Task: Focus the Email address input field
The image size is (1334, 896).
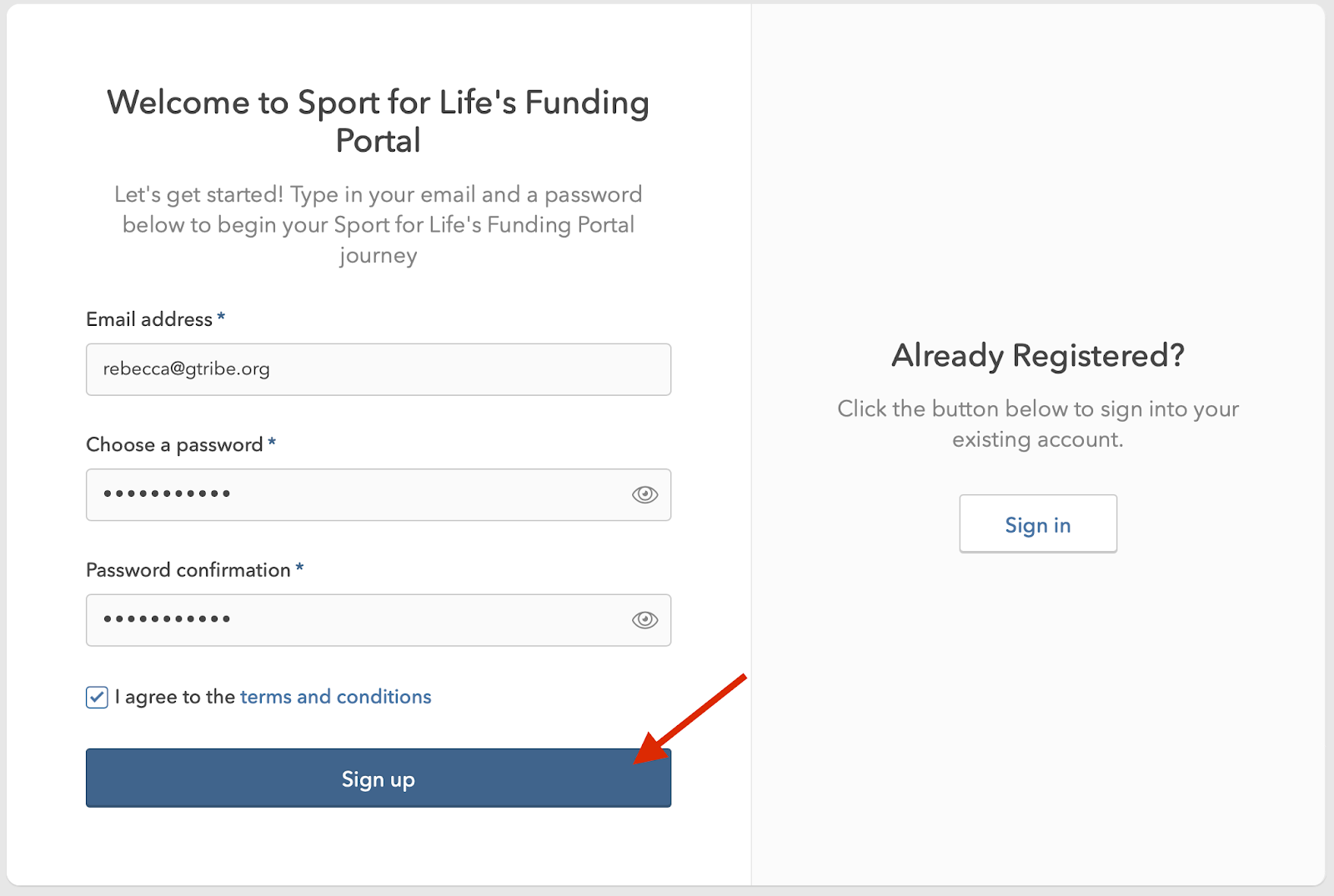Action: [378, 369]
